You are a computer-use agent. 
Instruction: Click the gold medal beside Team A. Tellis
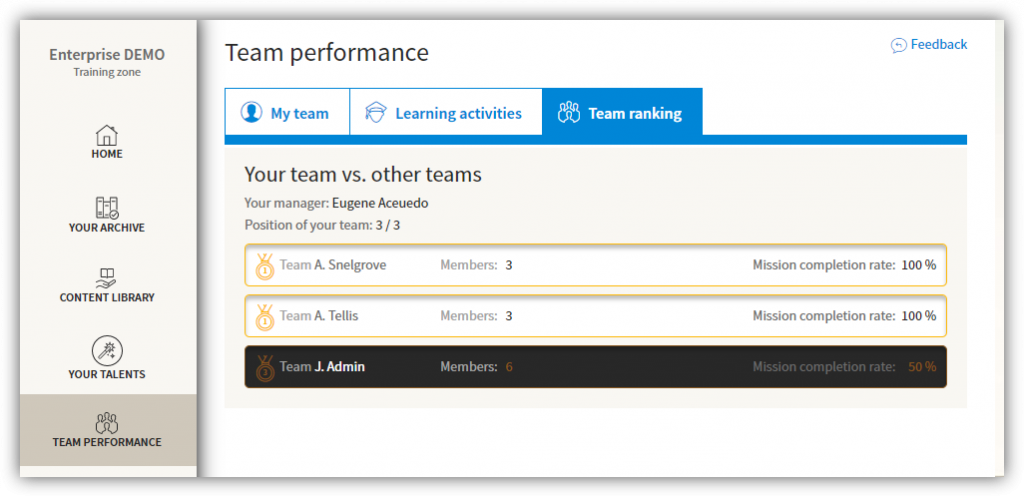pyautogui.click(x=265, y=317)
